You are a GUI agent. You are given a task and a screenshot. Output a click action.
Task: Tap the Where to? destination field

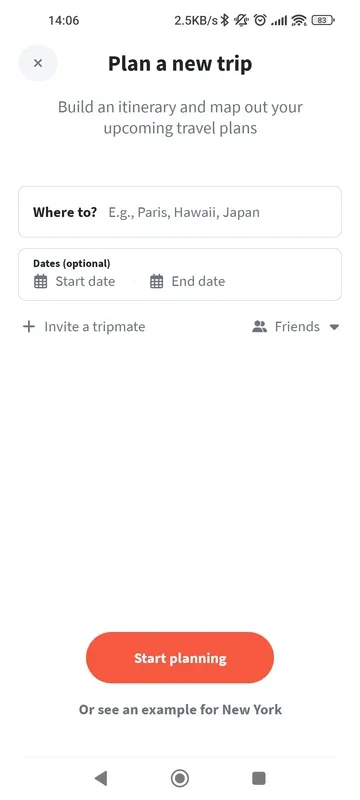click(180, 212)
